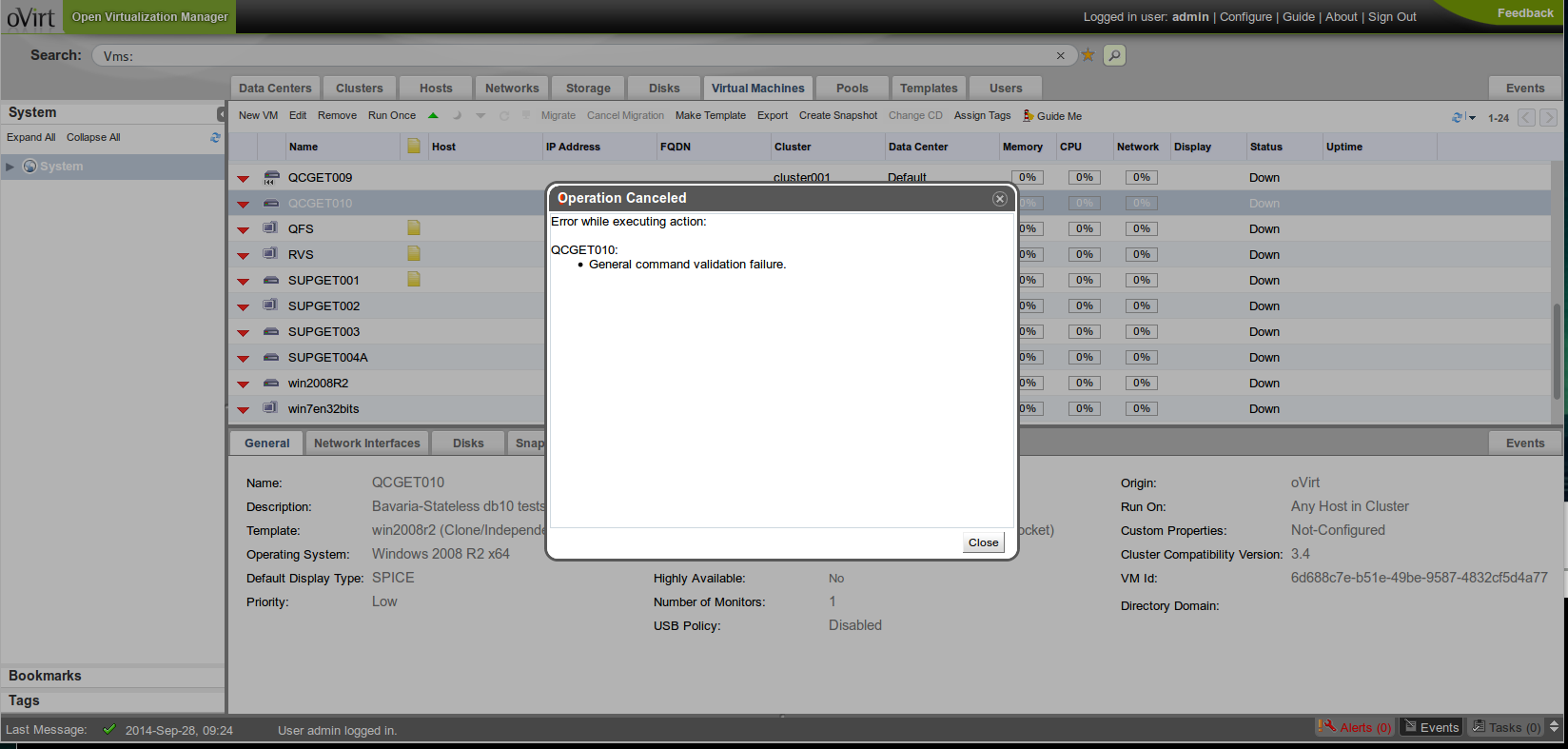Expand the footer panel with the up/down arrows
The image size is (1568, 749).
tap(1555, 727)
